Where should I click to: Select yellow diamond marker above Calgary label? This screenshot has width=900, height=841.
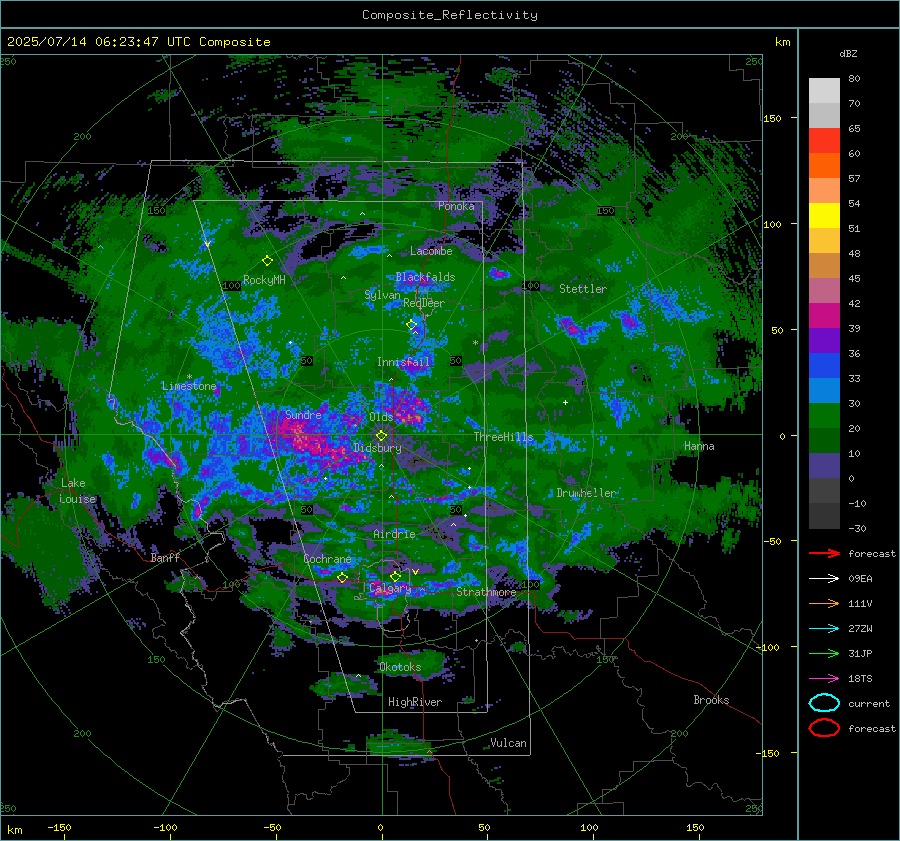[x=395, y=576]
